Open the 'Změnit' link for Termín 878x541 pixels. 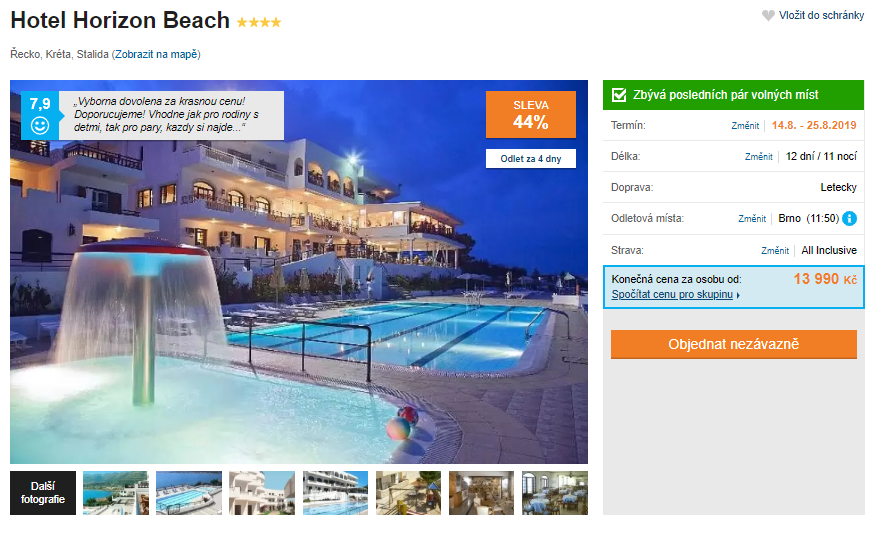point(745,126)
